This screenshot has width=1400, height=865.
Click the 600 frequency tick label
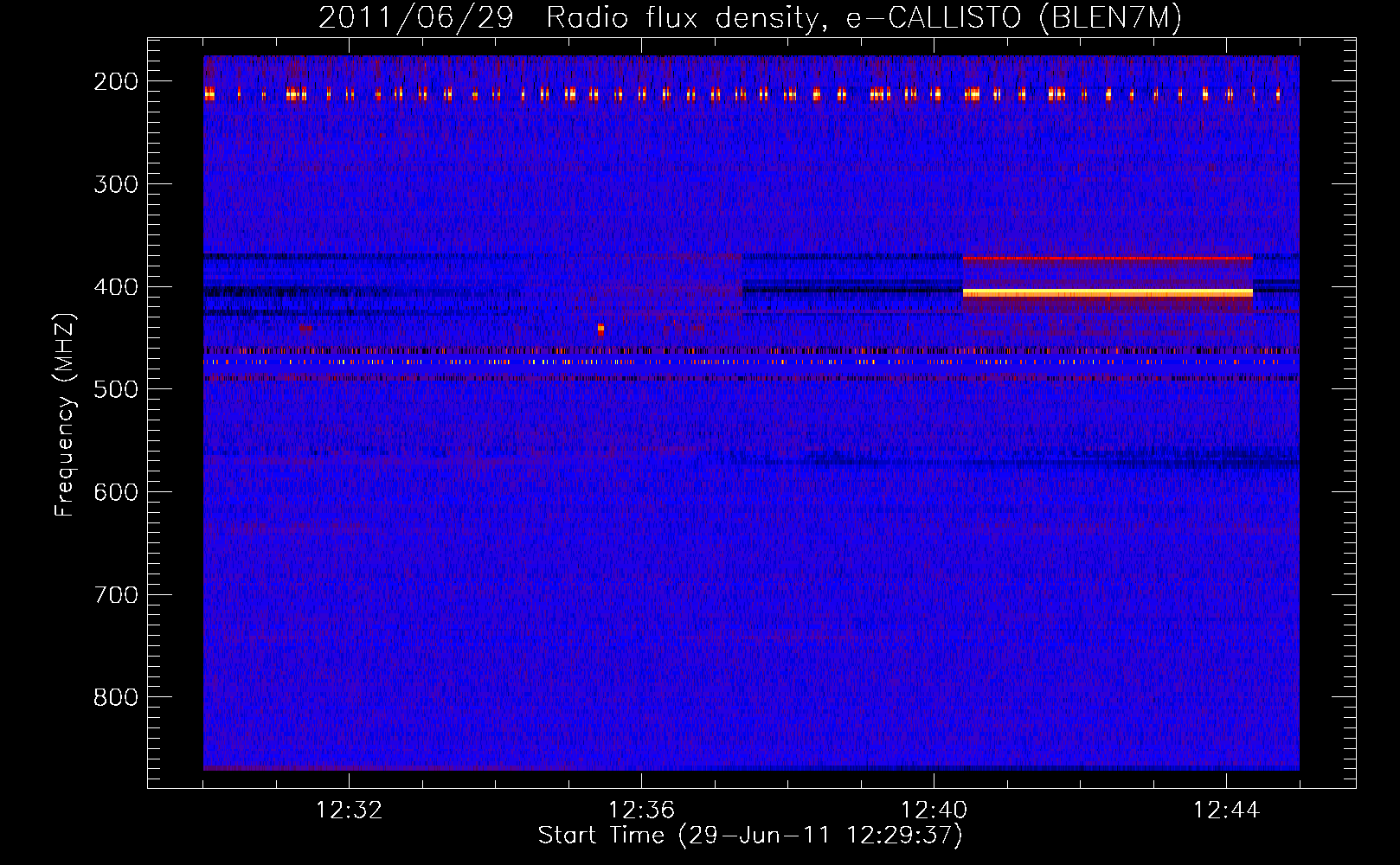[115, 492]
